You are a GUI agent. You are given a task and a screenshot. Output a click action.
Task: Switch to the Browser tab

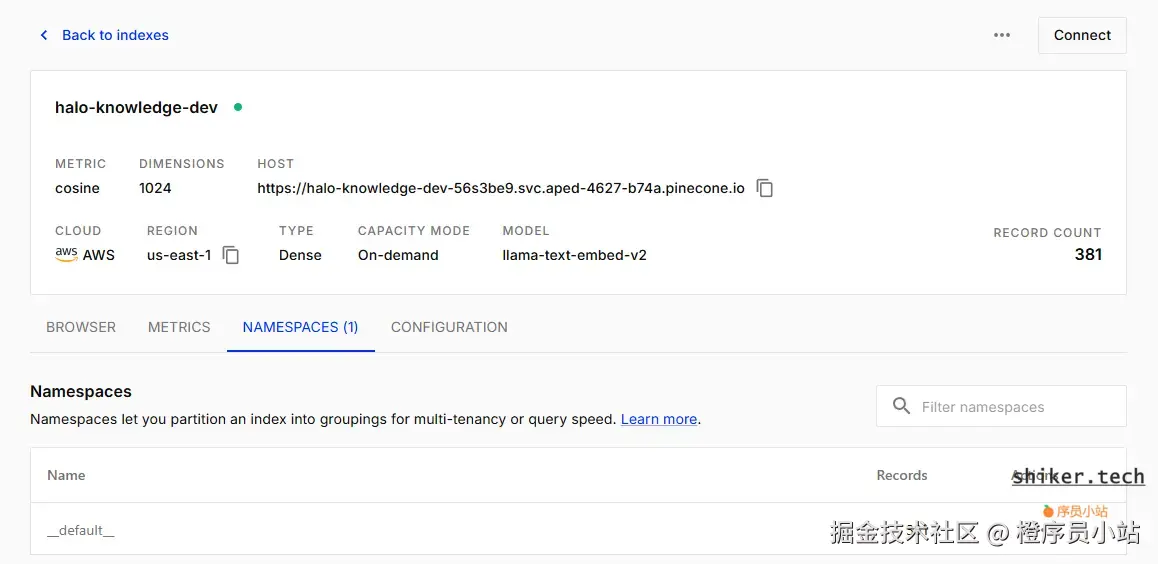tap(81, 327)
